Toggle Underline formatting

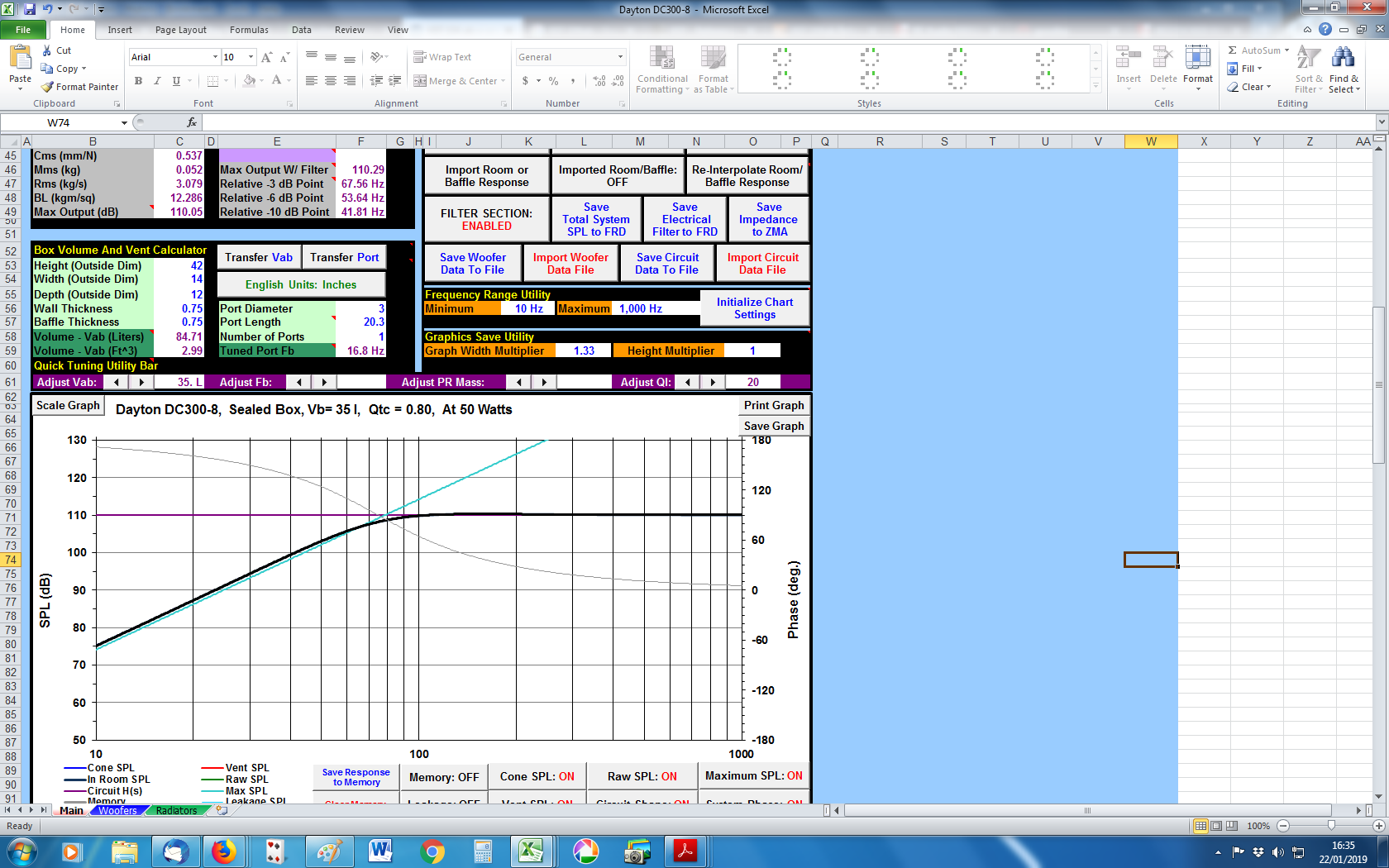click(176, 81)
